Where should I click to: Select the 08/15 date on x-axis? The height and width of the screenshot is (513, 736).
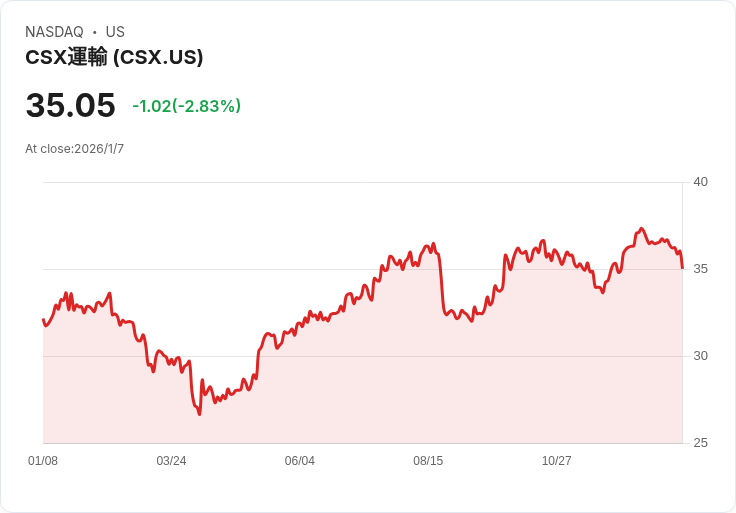point(428,461)
